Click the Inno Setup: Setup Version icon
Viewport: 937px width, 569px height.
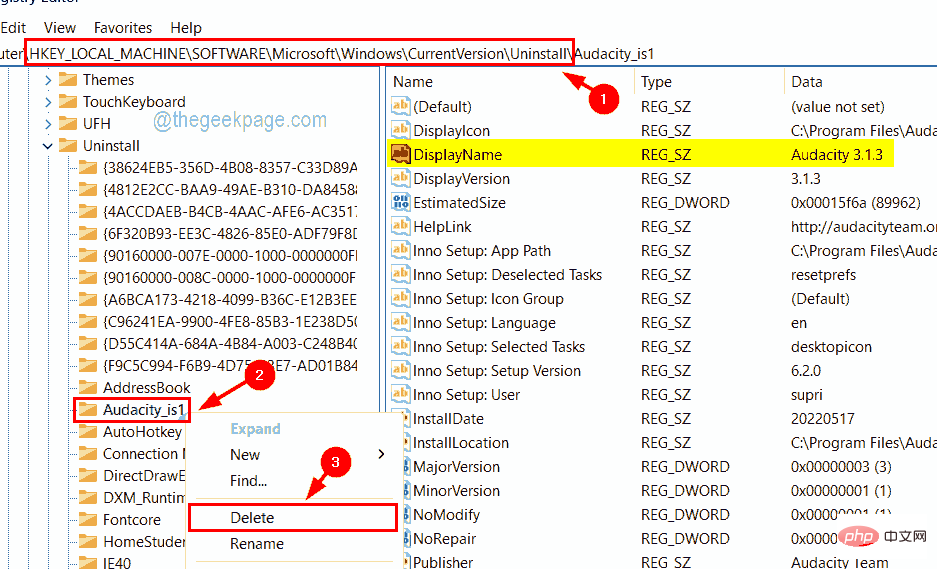pos(400,370)
